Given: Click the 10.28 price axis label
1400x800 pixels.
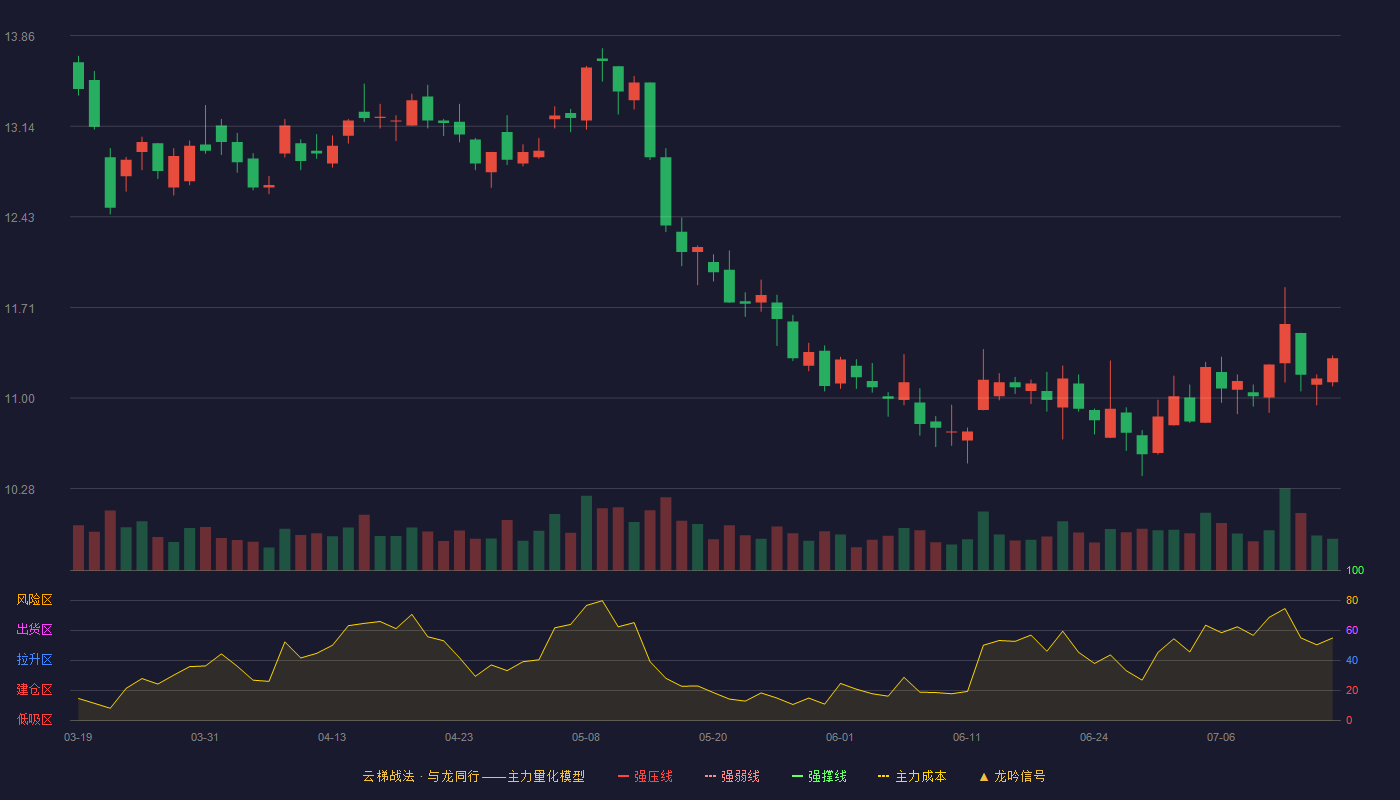Looking at the screenshot, I should click(x=20, y=489).
